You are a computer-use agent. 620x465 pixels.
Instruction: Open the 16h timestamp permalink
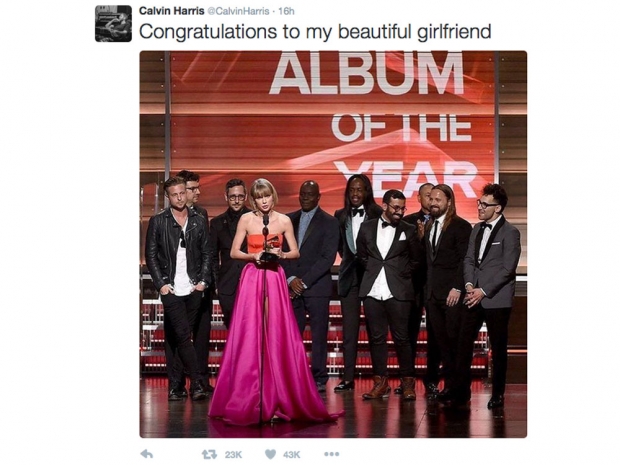[x=286, y=11]
